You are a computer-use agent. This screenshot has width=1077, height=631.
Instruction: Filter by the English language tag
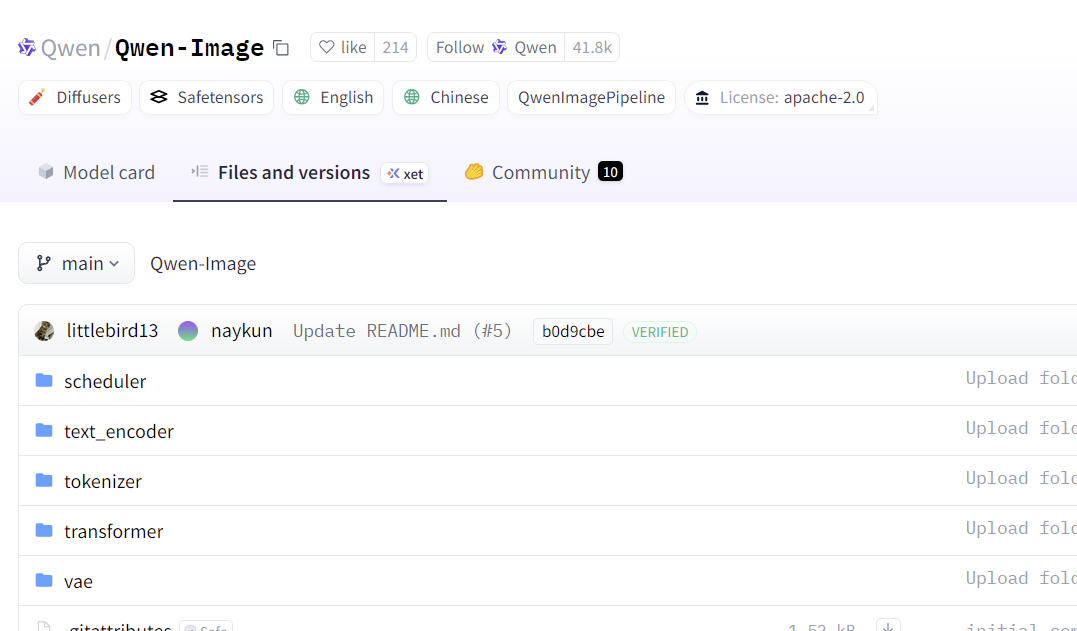point(333,97)
